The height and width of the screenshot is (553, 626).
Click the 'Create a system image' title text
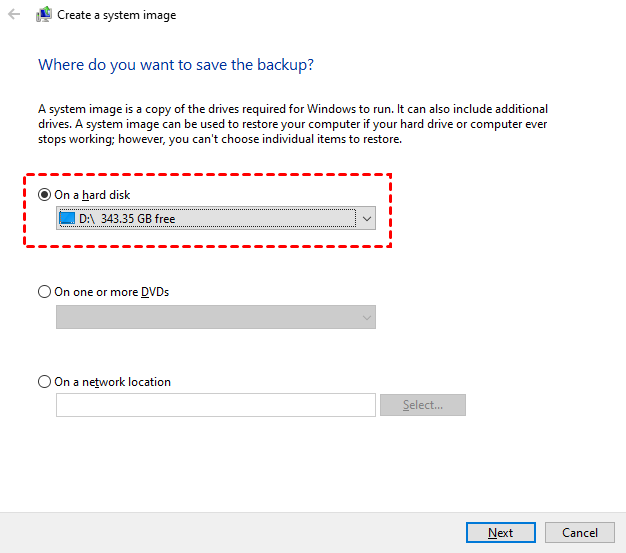point(117,15)
